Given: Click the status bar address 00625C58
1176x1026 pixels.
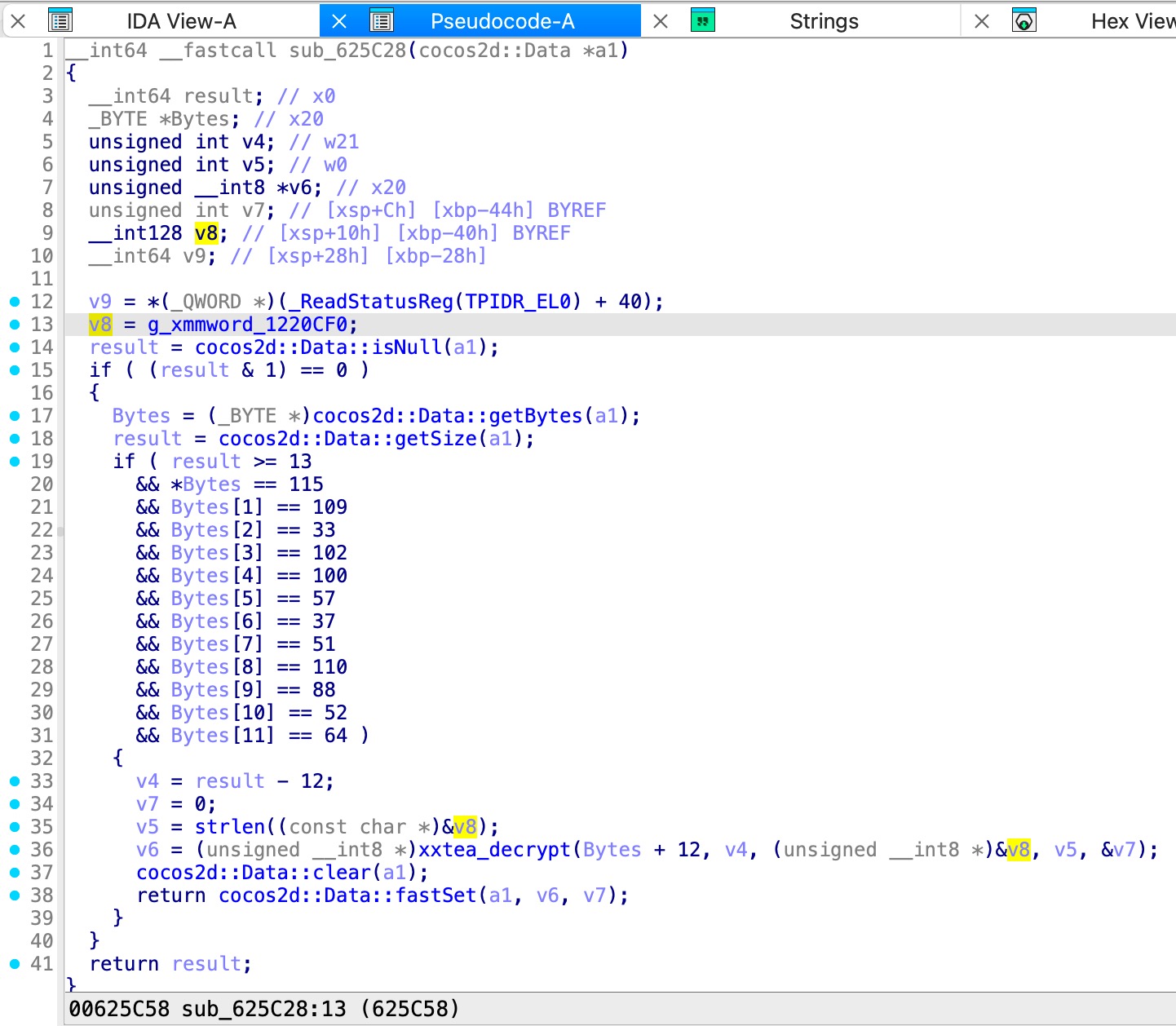Looking at the screenshot, I should (x=119, y=1009).
